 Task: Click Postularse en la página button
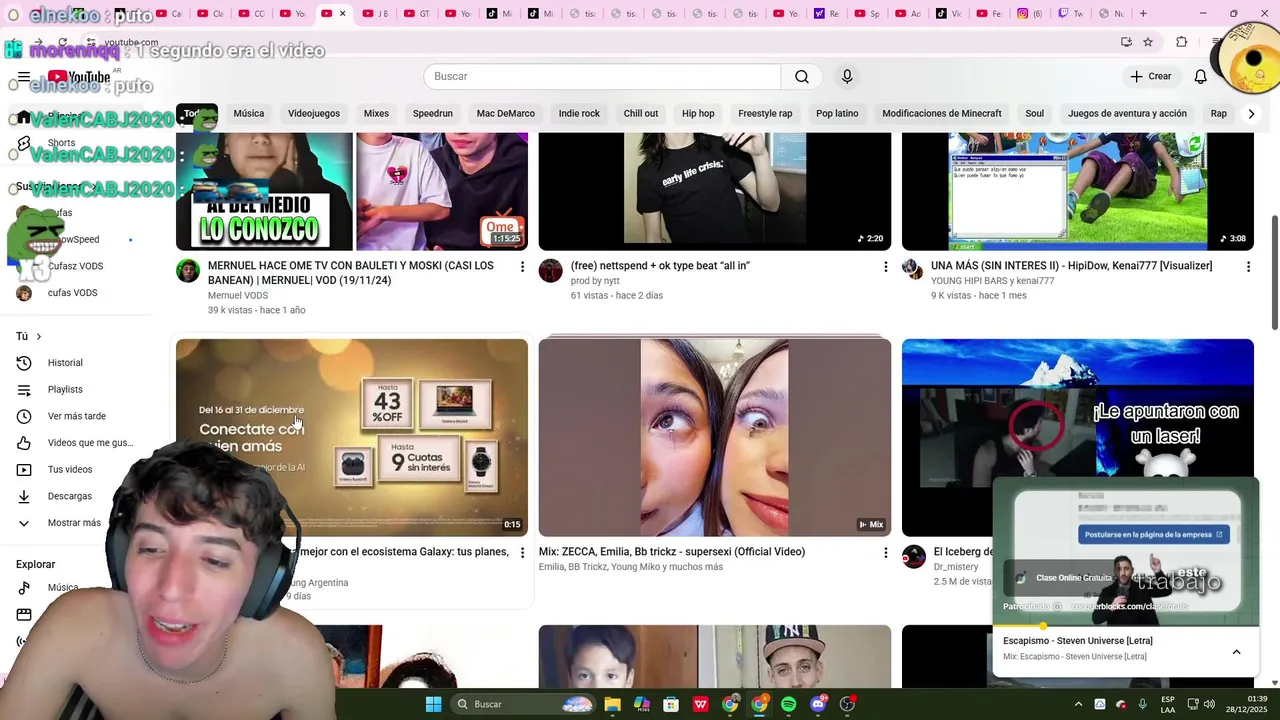(1154, 535)
